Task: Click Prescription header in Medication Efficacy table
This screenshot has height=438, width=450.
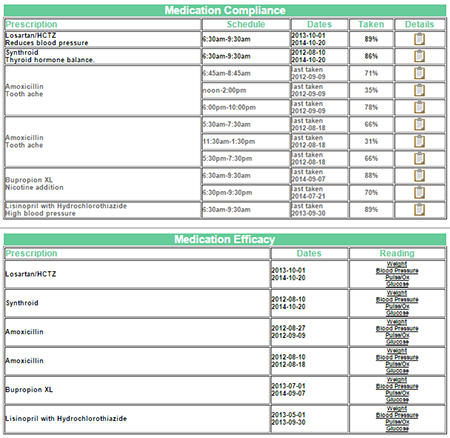Action: pos(137,253)
